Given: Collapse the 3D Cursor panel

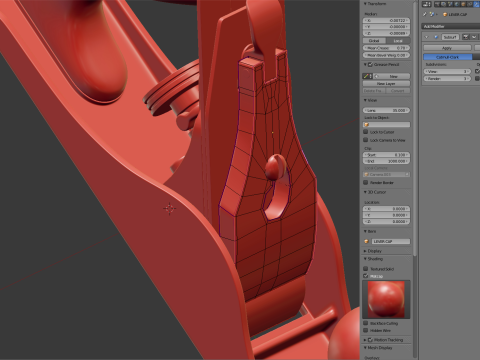Looking at the screenshot, I should (x=365, y=192).
